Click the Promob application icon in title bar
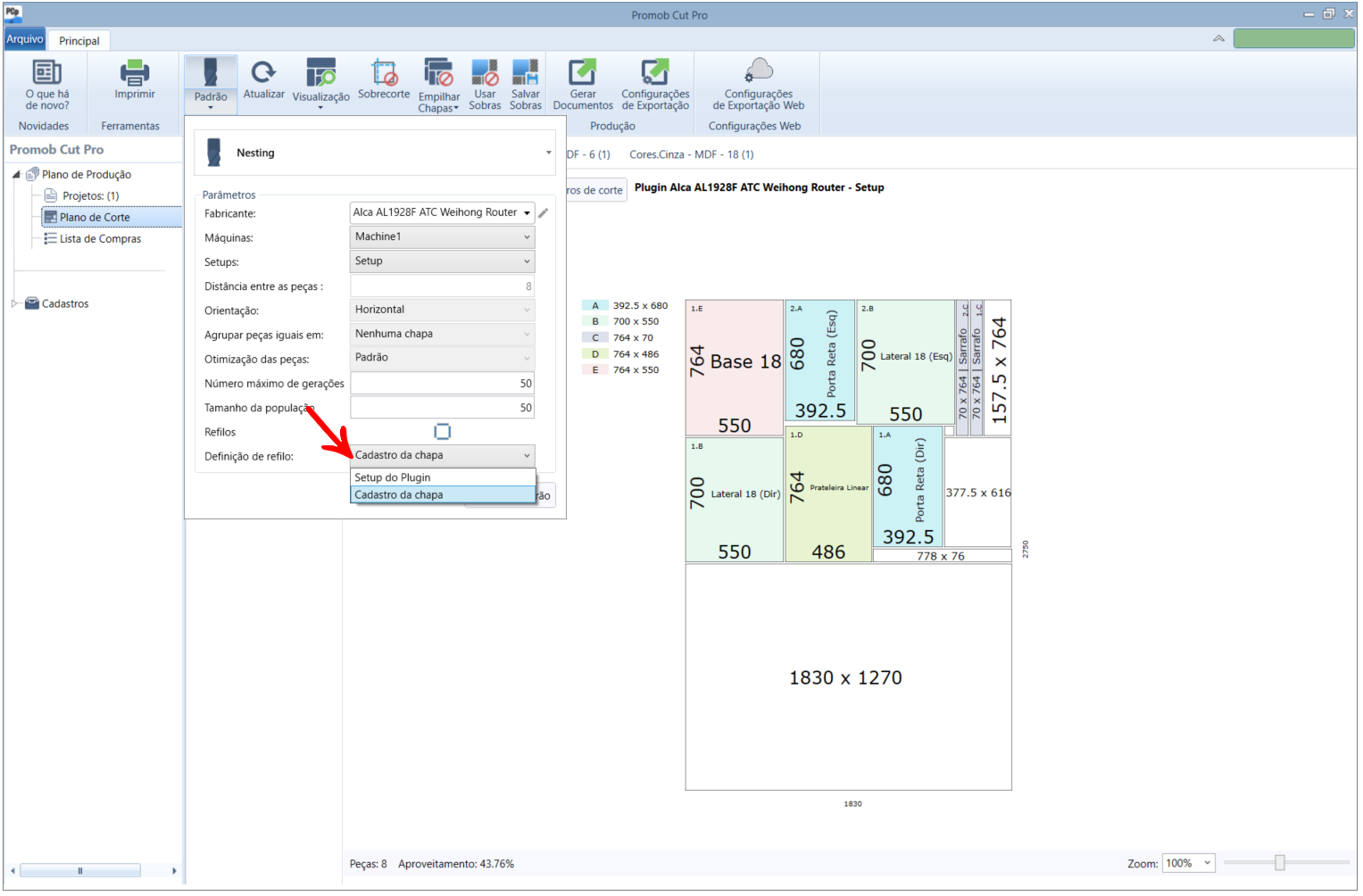The height and width of the screenshot is (896, 1363). click(13, 13)
